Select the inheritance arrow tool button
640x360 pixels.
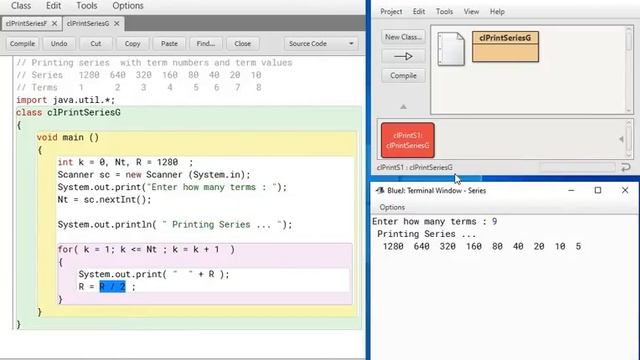click(403, 56)
